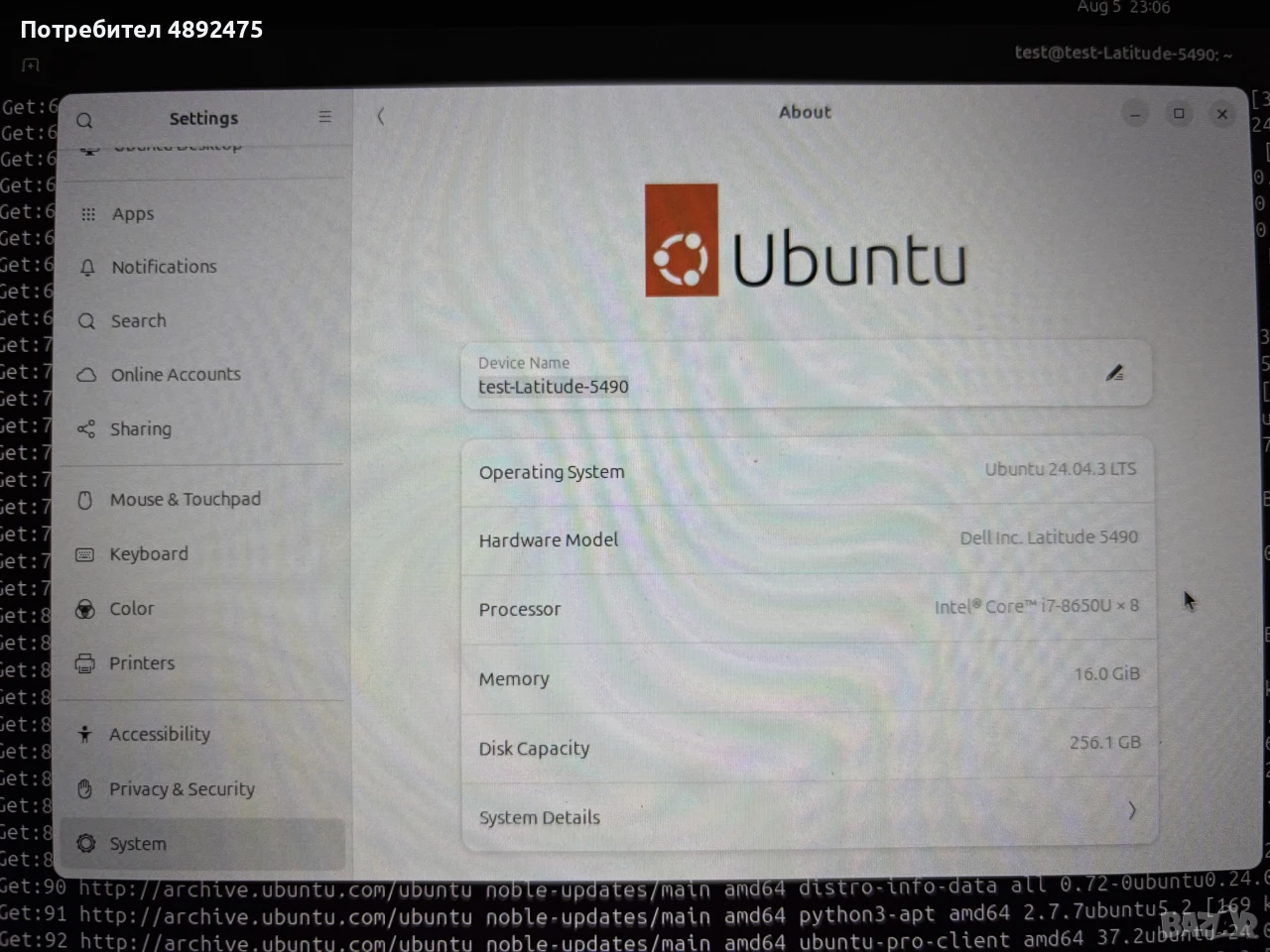Open Accessibility settings
This screenshot has height=952, width=1270.
pos(202,735)
